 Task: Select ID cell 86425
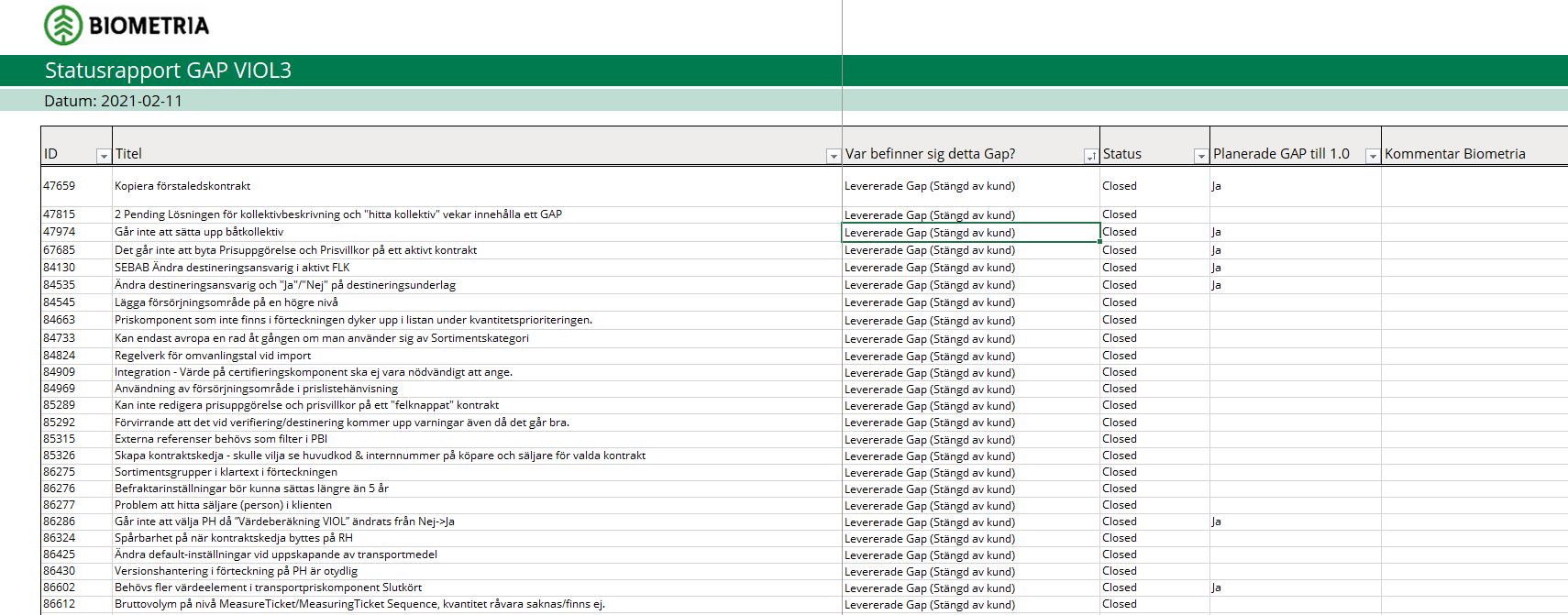pyautogui.click(x=76, y=555)
